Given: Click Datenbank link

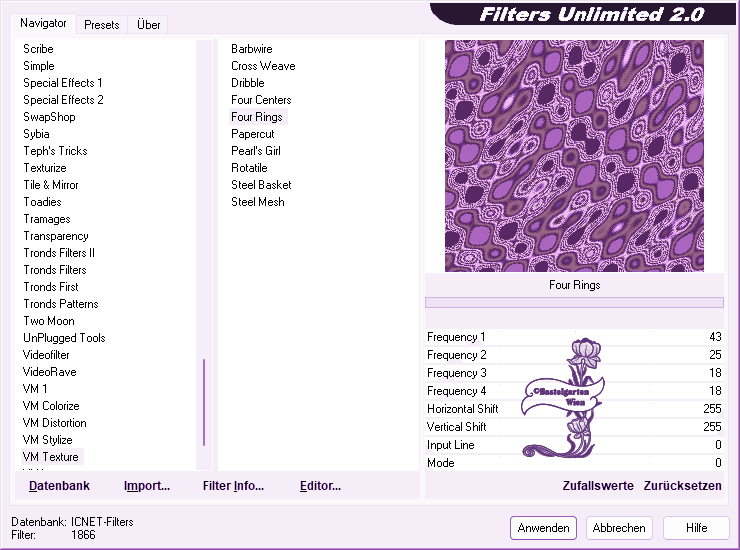Looking at the screenshot, I should tap(59, 486).
